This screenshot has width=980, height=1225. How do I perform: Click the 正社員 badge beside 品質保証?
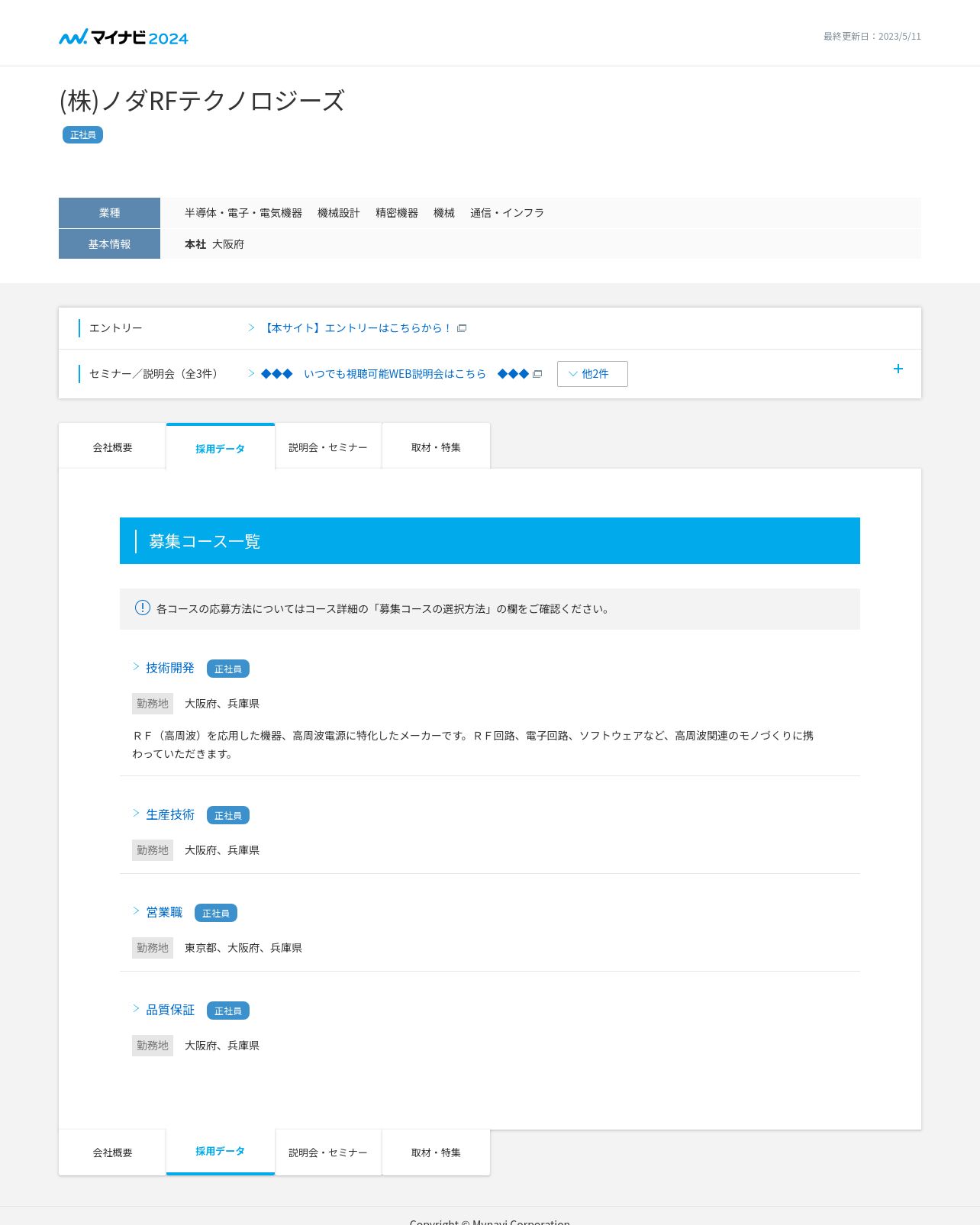228,1011
